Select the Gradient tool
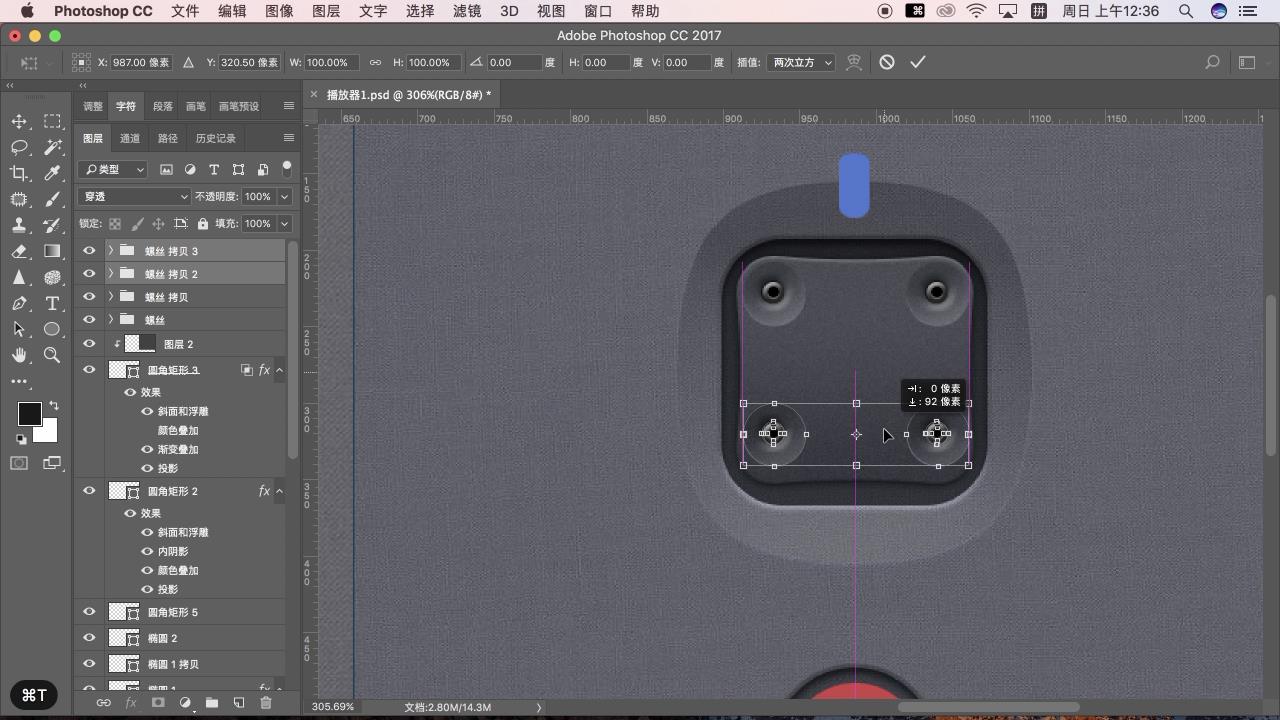1280x720 pixels. (x=52, y=251)
